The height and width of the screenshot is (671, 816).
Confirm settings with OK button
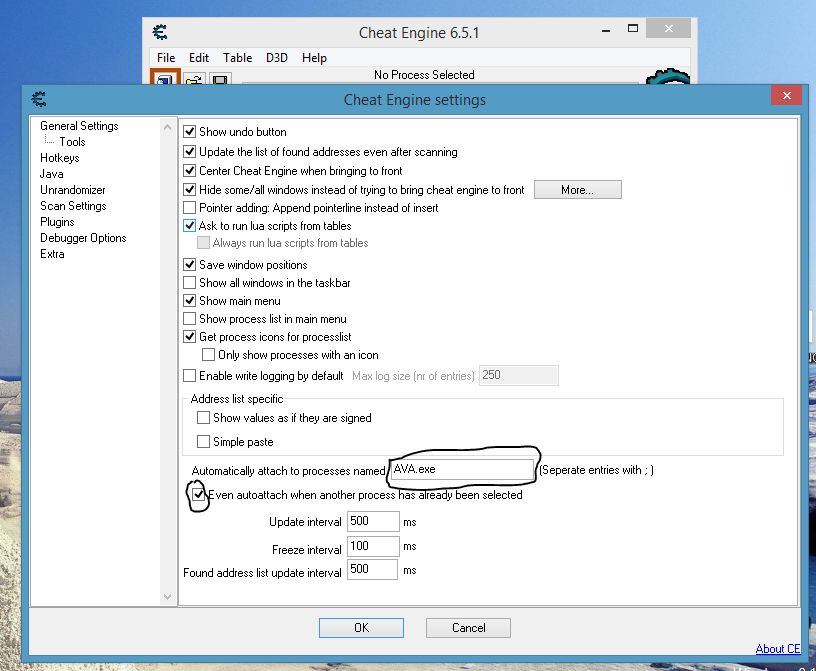pyautogui.click(x=361, y=628)
